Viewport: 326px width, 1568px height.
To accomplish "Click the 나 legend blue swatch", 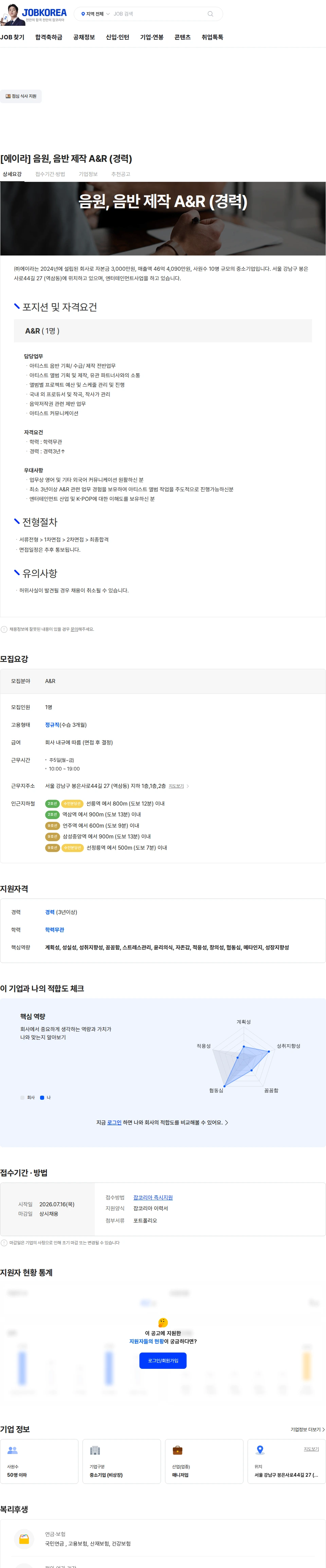I will (42, 1097).
